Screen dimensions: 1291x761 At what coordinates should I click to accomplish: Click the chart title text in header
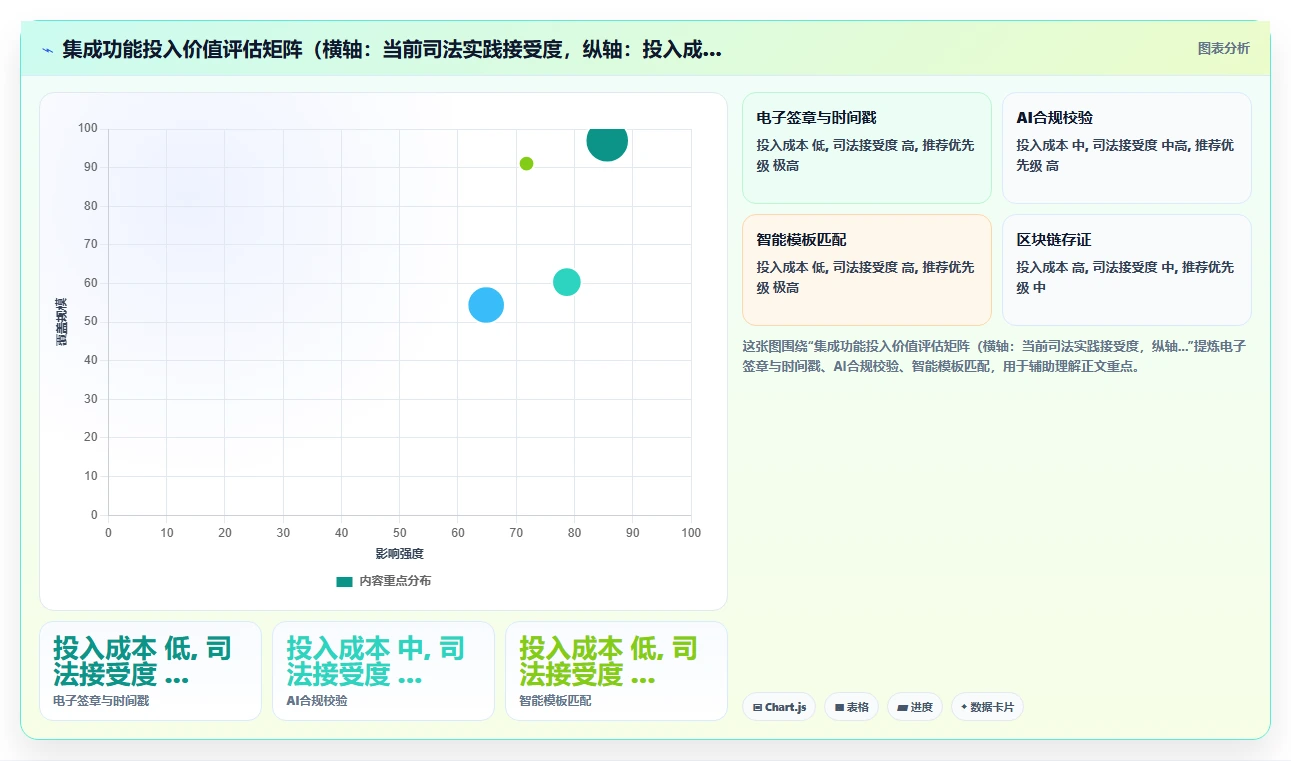[x=392, y=50]
